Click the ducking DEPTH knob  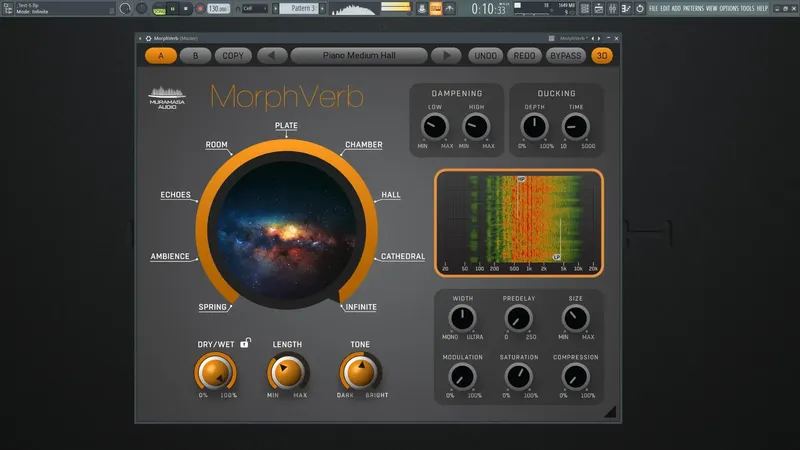pos(534,127)
